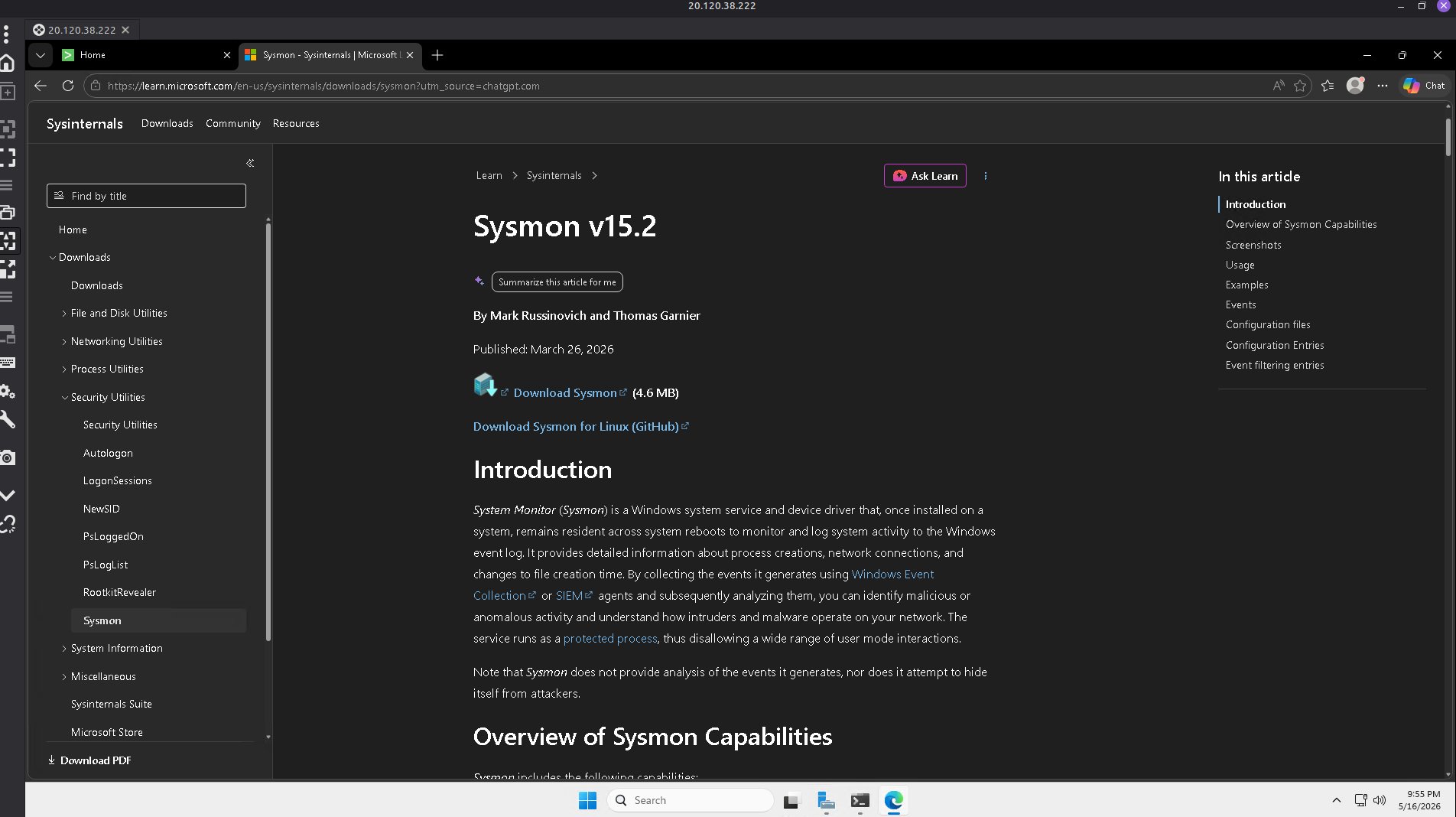1456x817 pixels.
Task: View site information lock icon in address bar
Action: point(96,86)
